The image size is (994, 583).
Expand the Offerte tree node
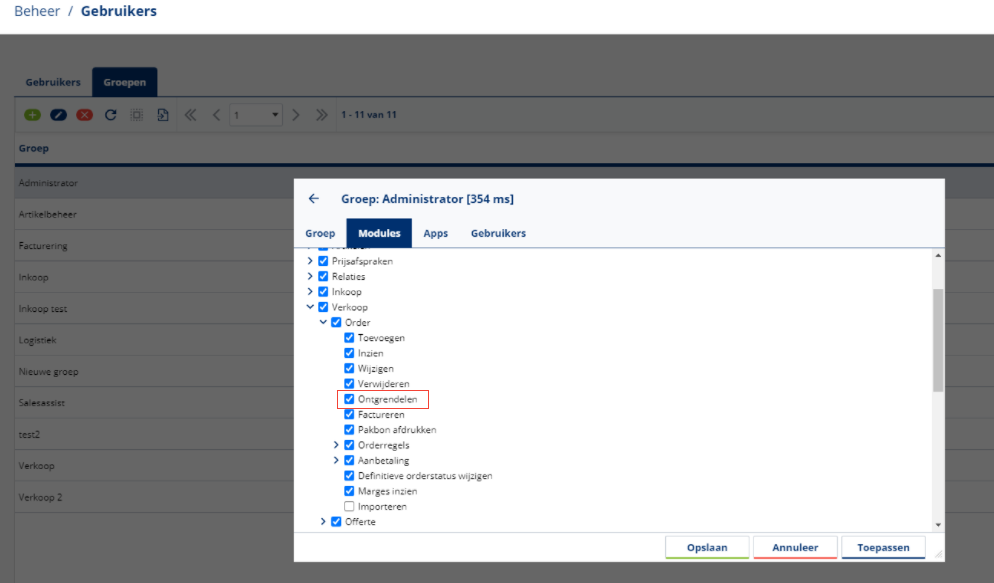[323, 522]
